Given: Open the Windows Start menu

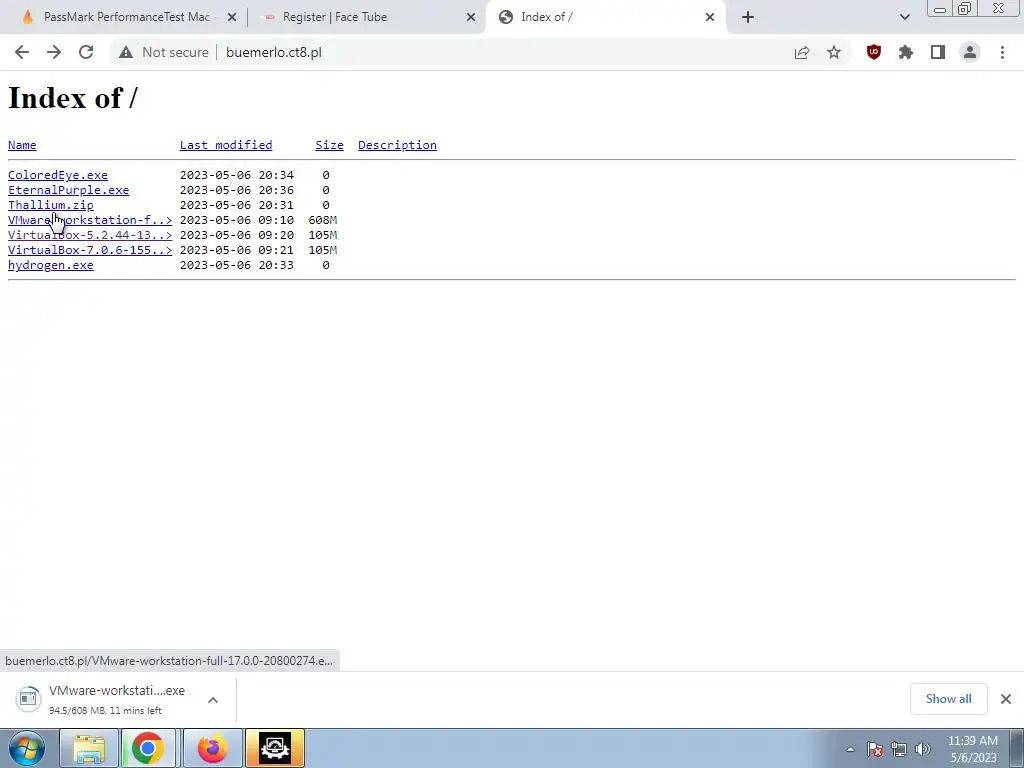Looking at the screenshot, I should (27, 748).
